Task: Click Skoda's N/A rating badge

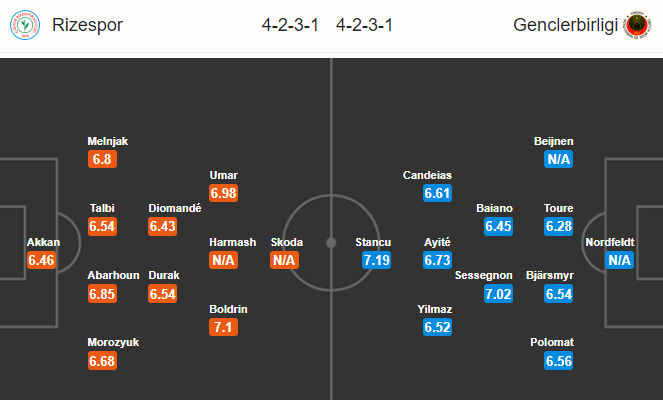Action: pos(284,260)
